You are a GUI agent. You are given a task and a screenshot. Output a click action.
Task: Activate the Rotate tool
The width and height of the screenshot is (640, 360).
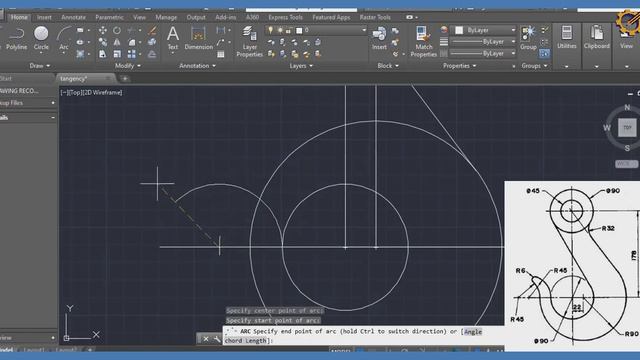coord(117,30)
